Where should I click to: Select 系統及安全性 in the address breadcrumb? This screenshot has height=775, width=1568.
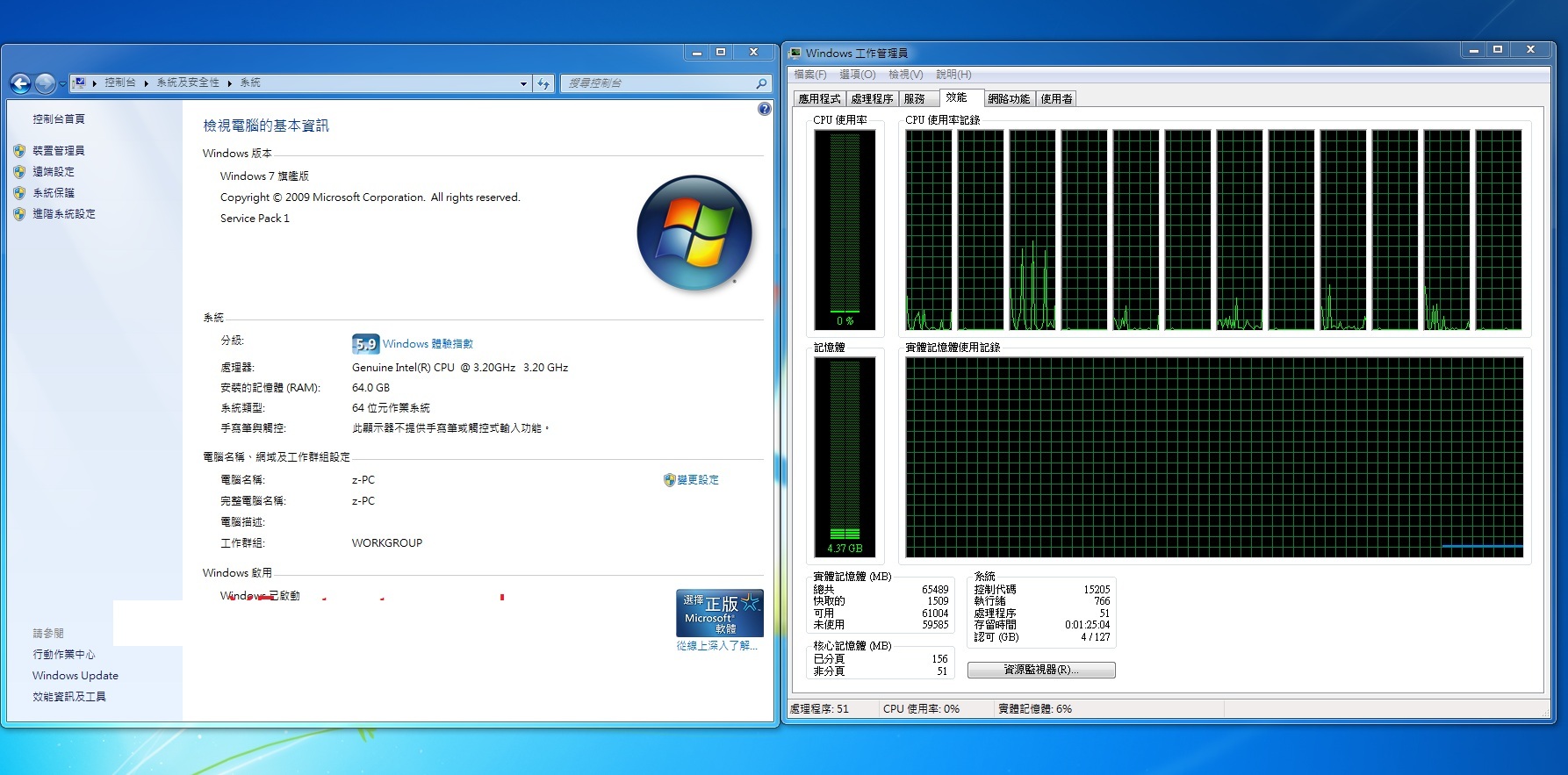click(188, 83)
